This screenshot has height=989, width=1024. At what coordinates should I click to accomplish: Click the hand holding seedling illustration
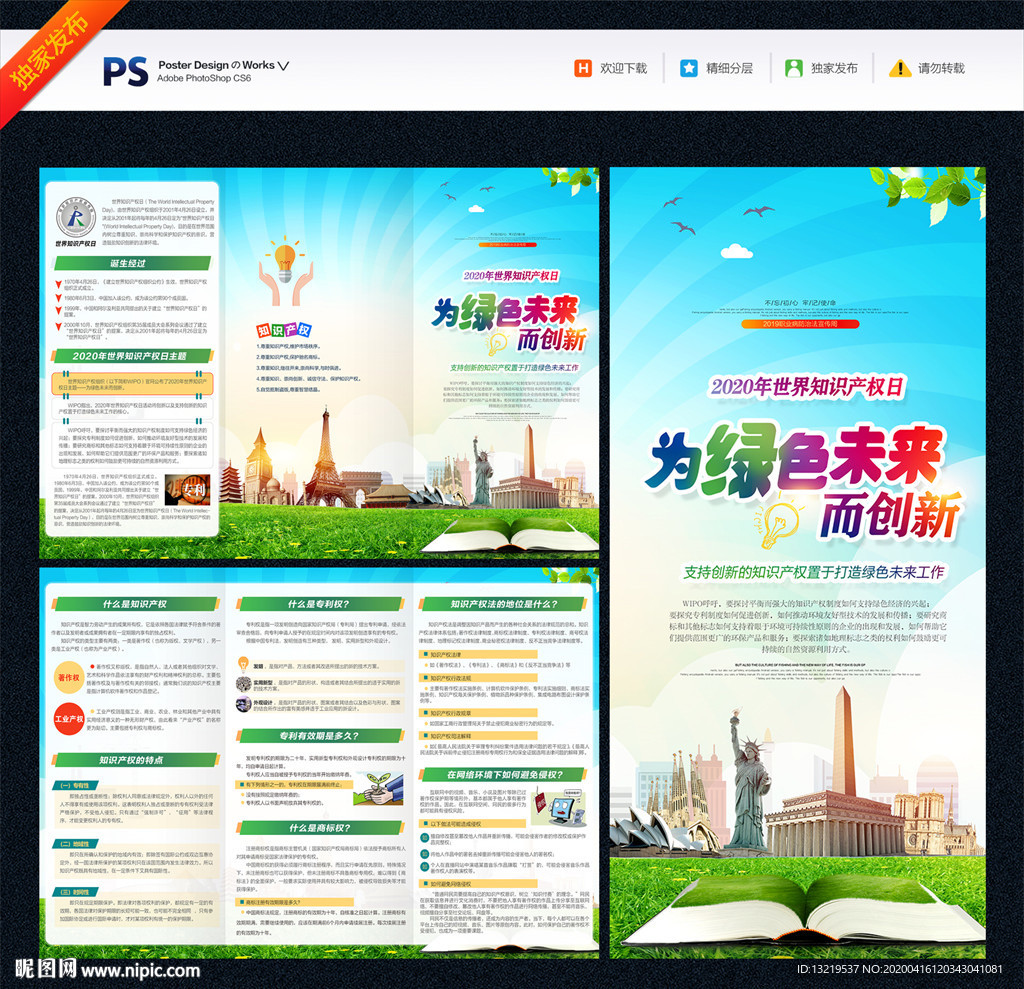point(378,789)
